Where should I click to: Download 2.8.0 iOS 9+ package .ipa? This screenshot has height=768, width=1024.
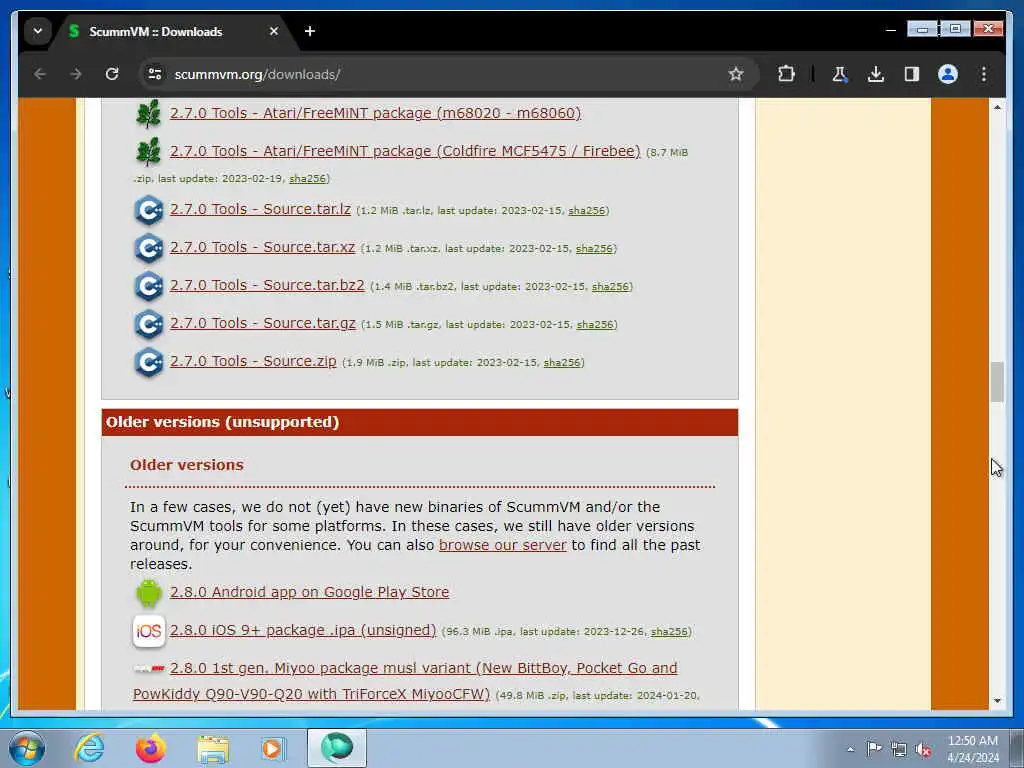[x=303, y=630]
